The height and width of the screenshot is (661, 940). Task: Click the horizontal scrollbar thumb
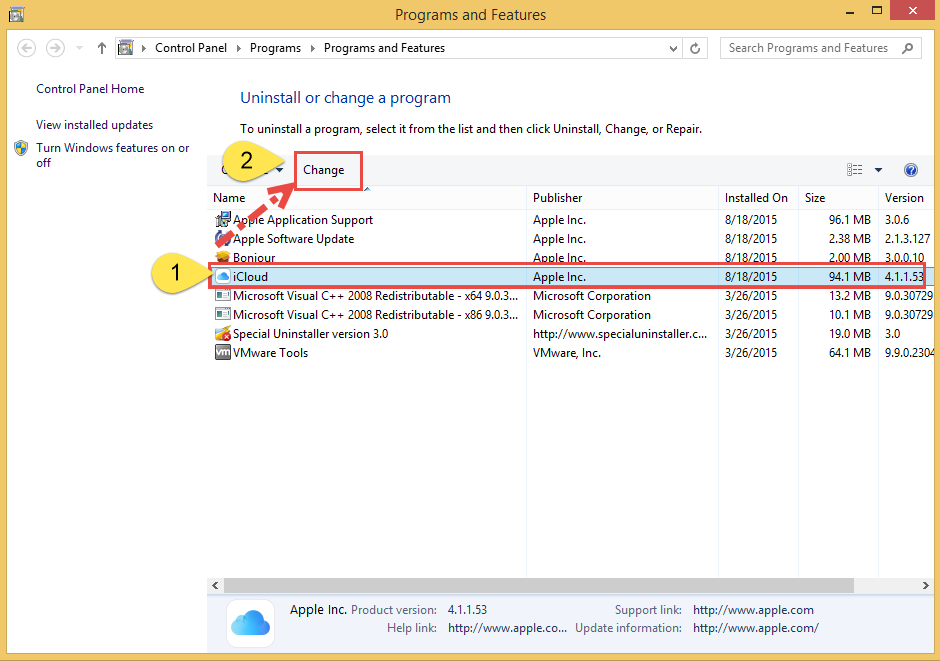pyautogui.click(x=538, y=585)
